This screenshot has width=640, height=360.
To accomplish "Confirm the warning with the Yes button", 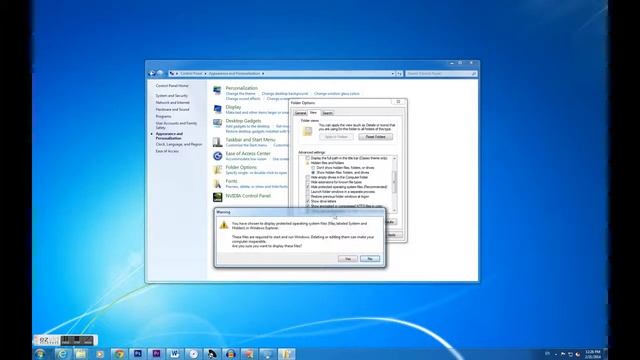I will (348, 259).
